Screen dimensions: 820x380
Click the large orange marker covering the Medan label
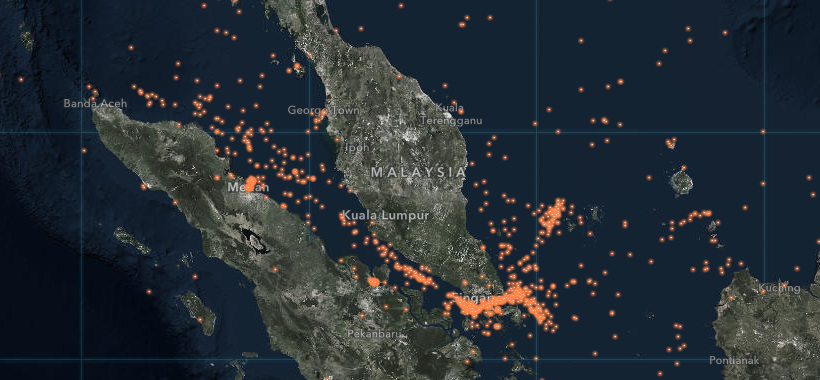click(x=250, y=183)
